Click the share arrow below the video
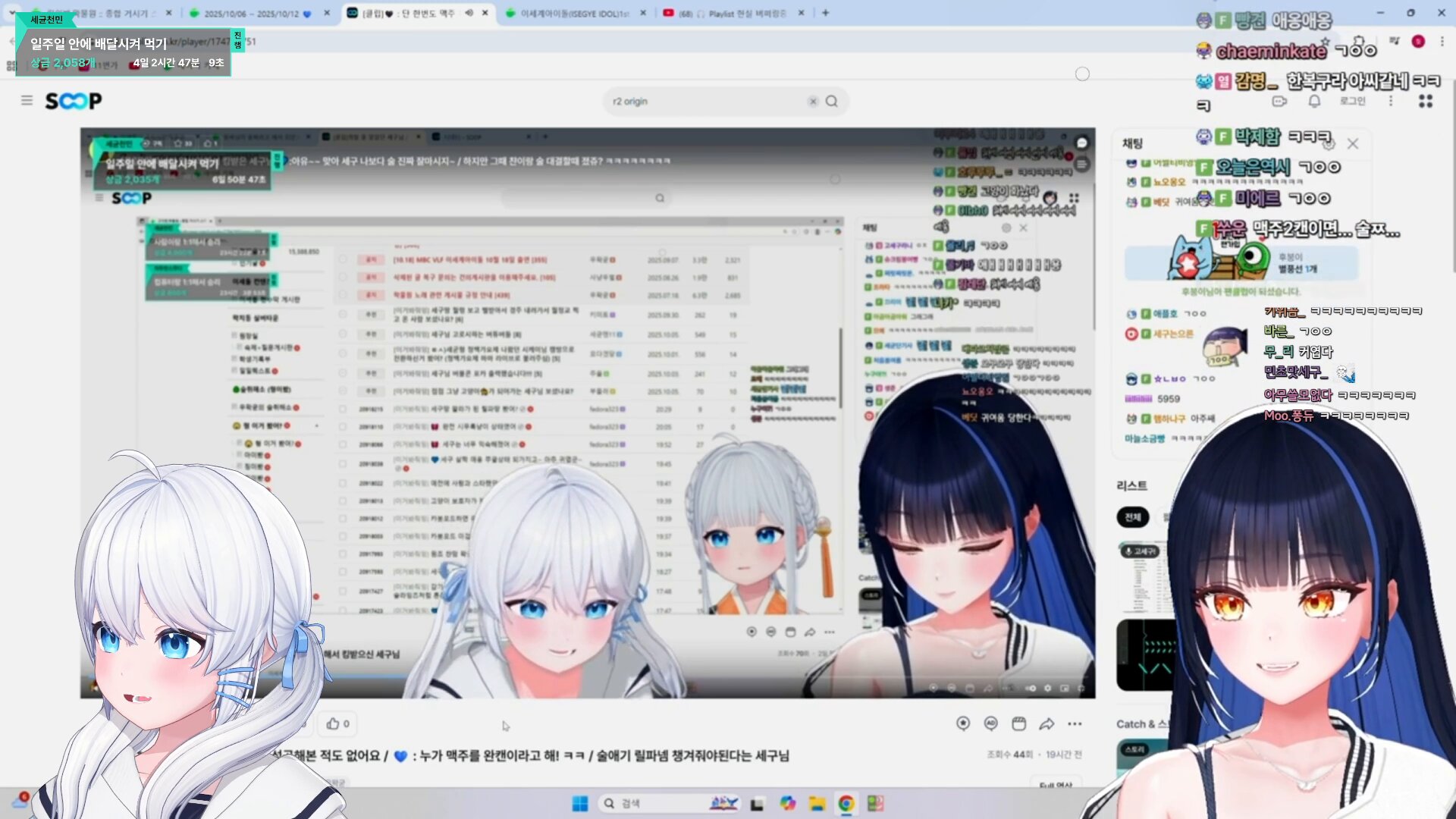This screenshot has height=819, width=1456. point(1046,723)
